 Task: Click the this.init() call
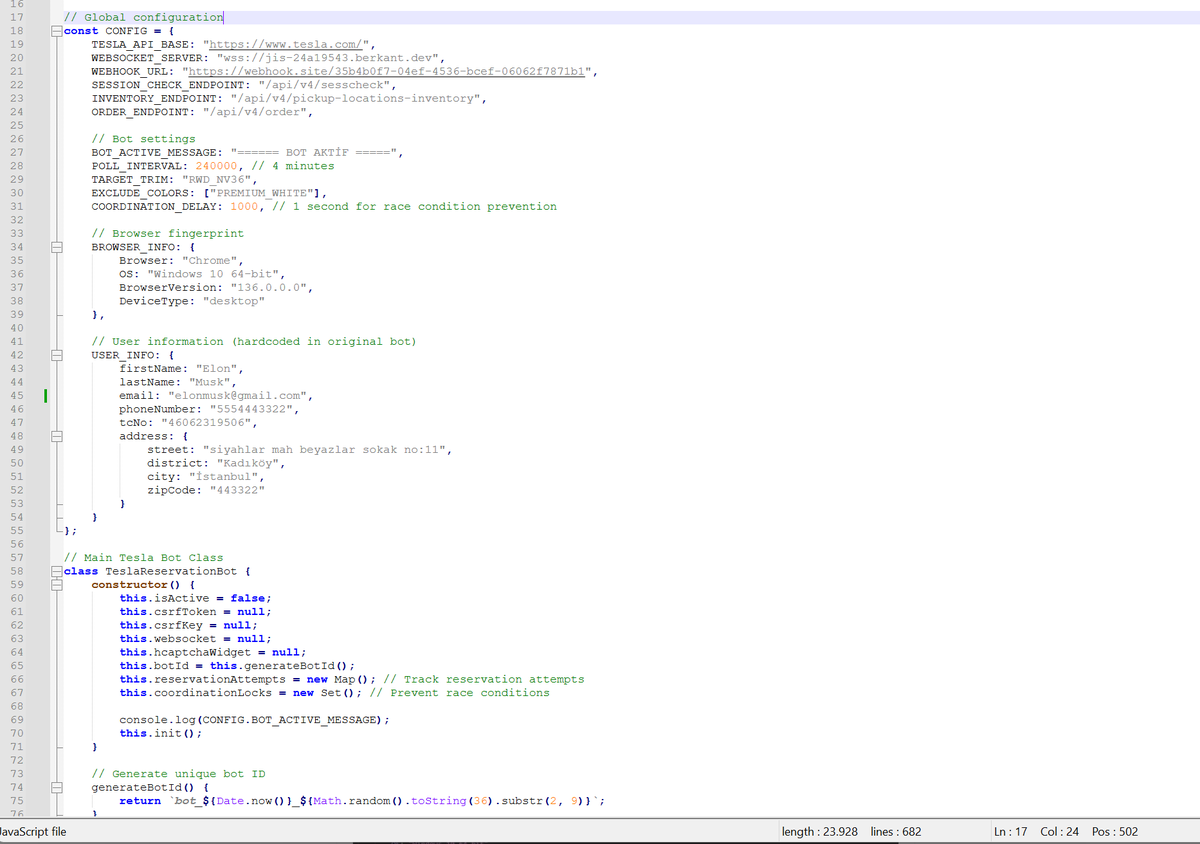pos(160,733)
